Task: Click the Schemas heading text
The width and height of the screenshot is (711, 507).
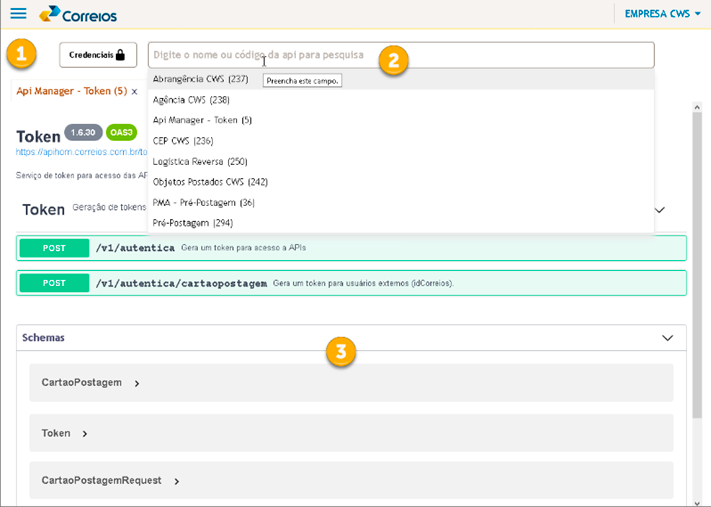Action: [44, 338]
